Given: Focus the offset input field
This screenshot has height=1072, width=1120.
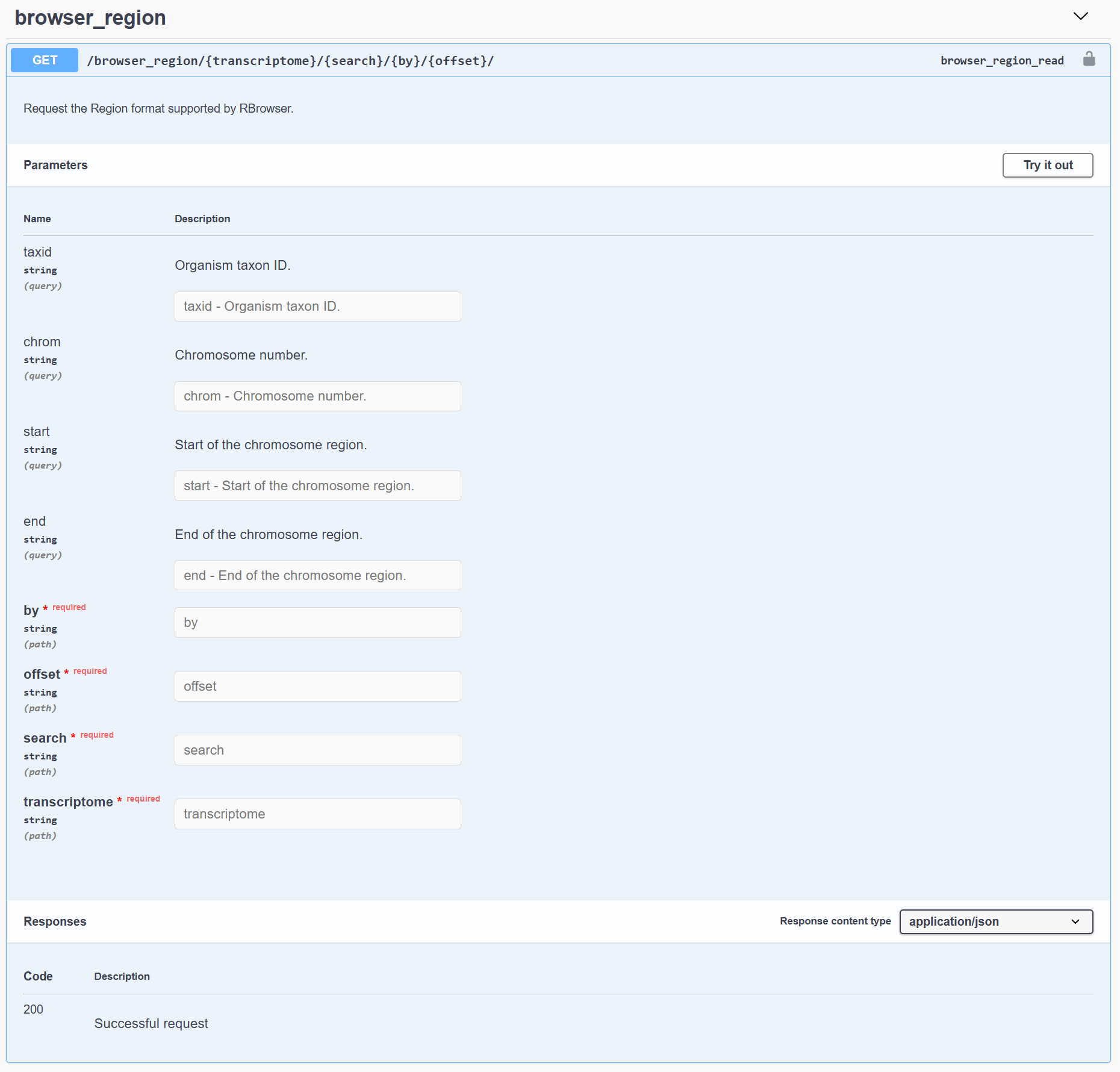Looking at the screenshot, I should point(317,687).
